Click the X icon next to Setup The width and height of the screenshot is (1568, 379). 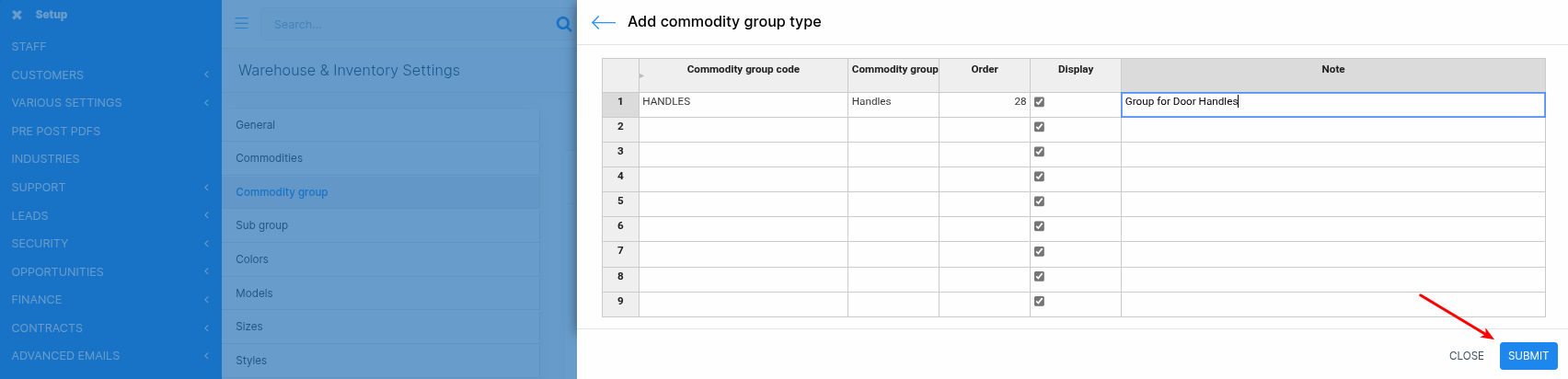(x=17, y=15)
